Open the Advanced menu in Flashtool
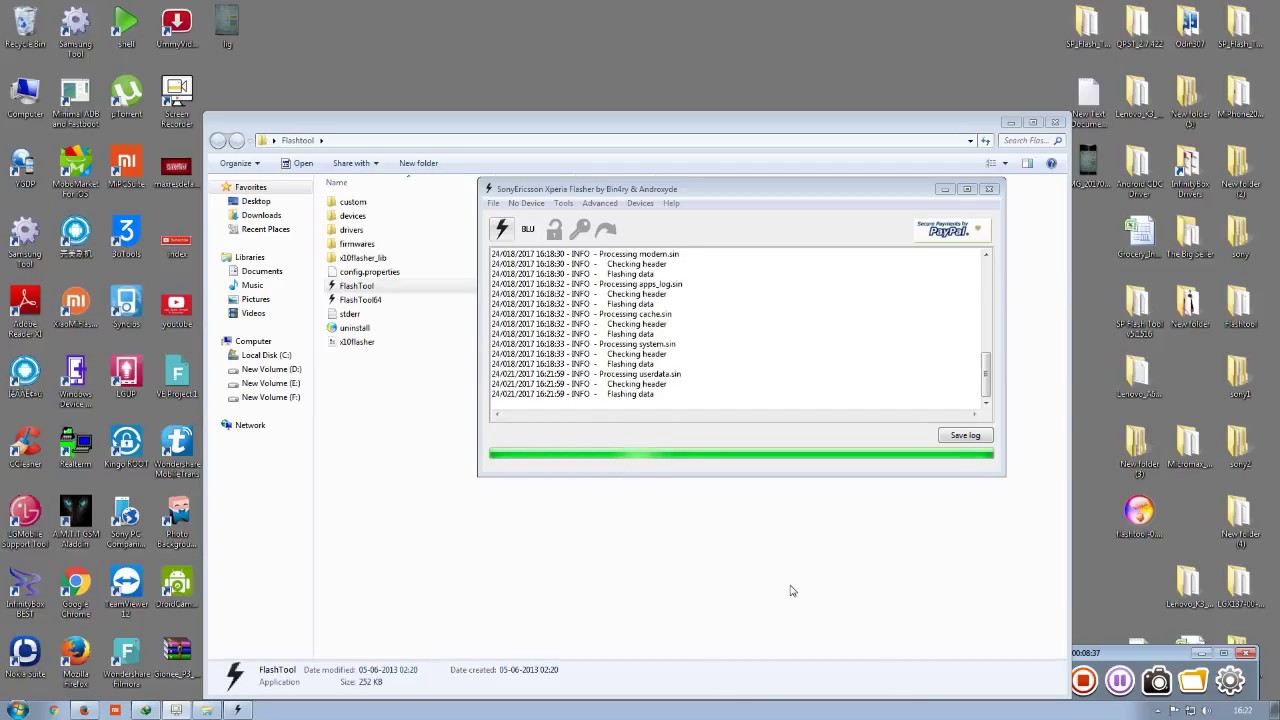1280x720 pixels. click(x=600, y=203)
